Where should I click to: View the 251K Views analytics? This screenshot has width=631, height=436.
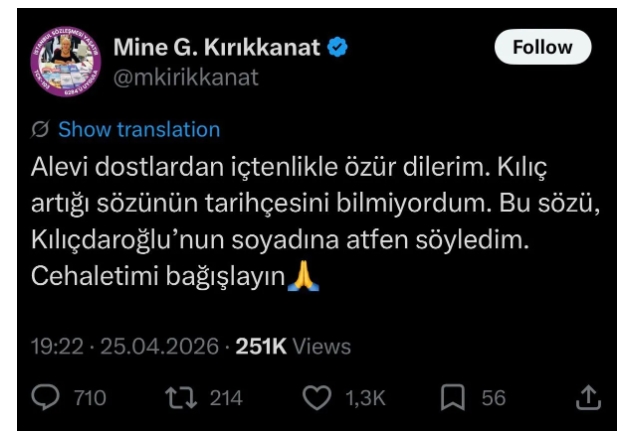click(293, 347)
